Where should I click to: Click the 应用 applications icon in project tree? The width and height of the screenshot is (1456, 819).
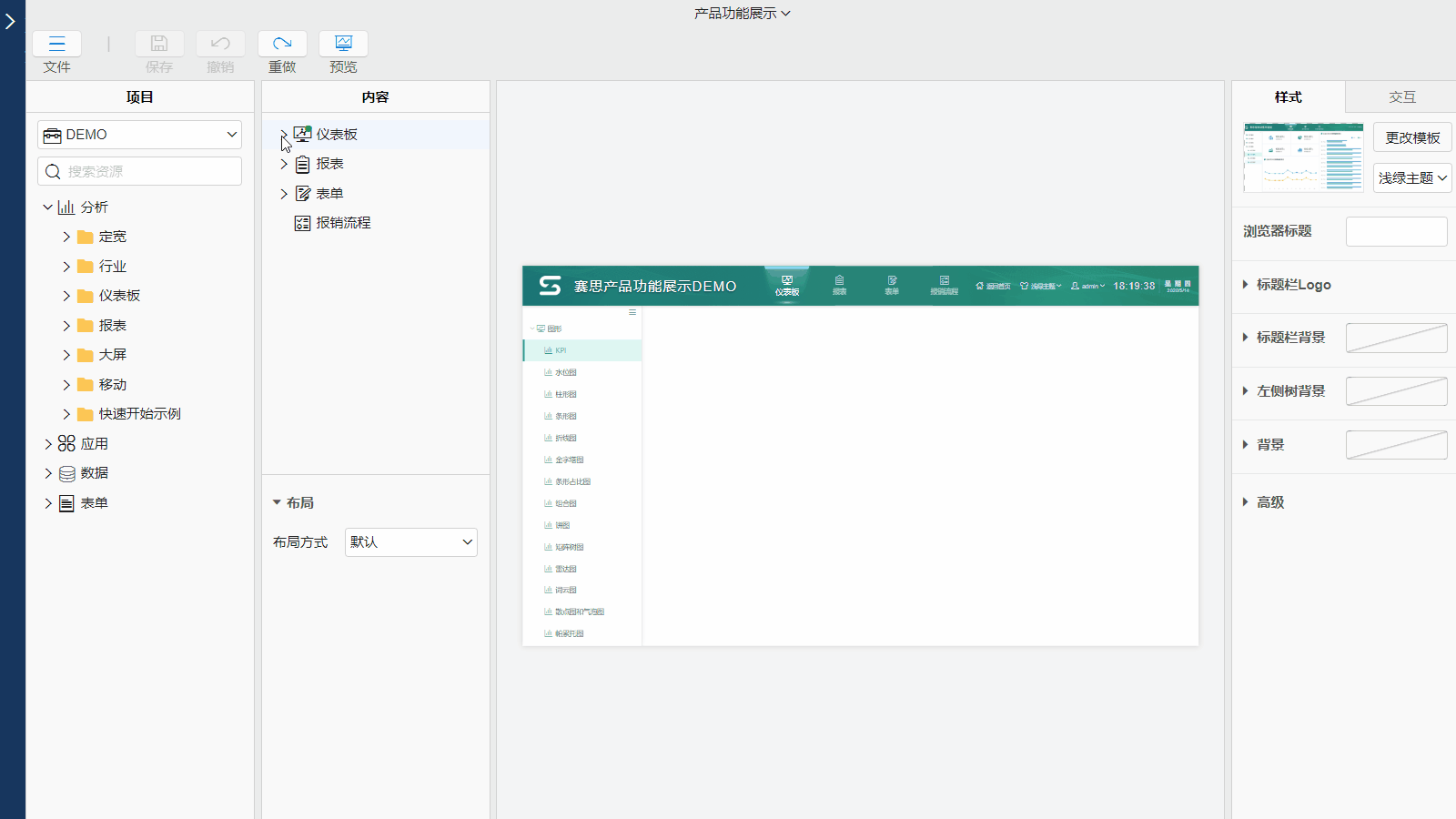point(66,443)
